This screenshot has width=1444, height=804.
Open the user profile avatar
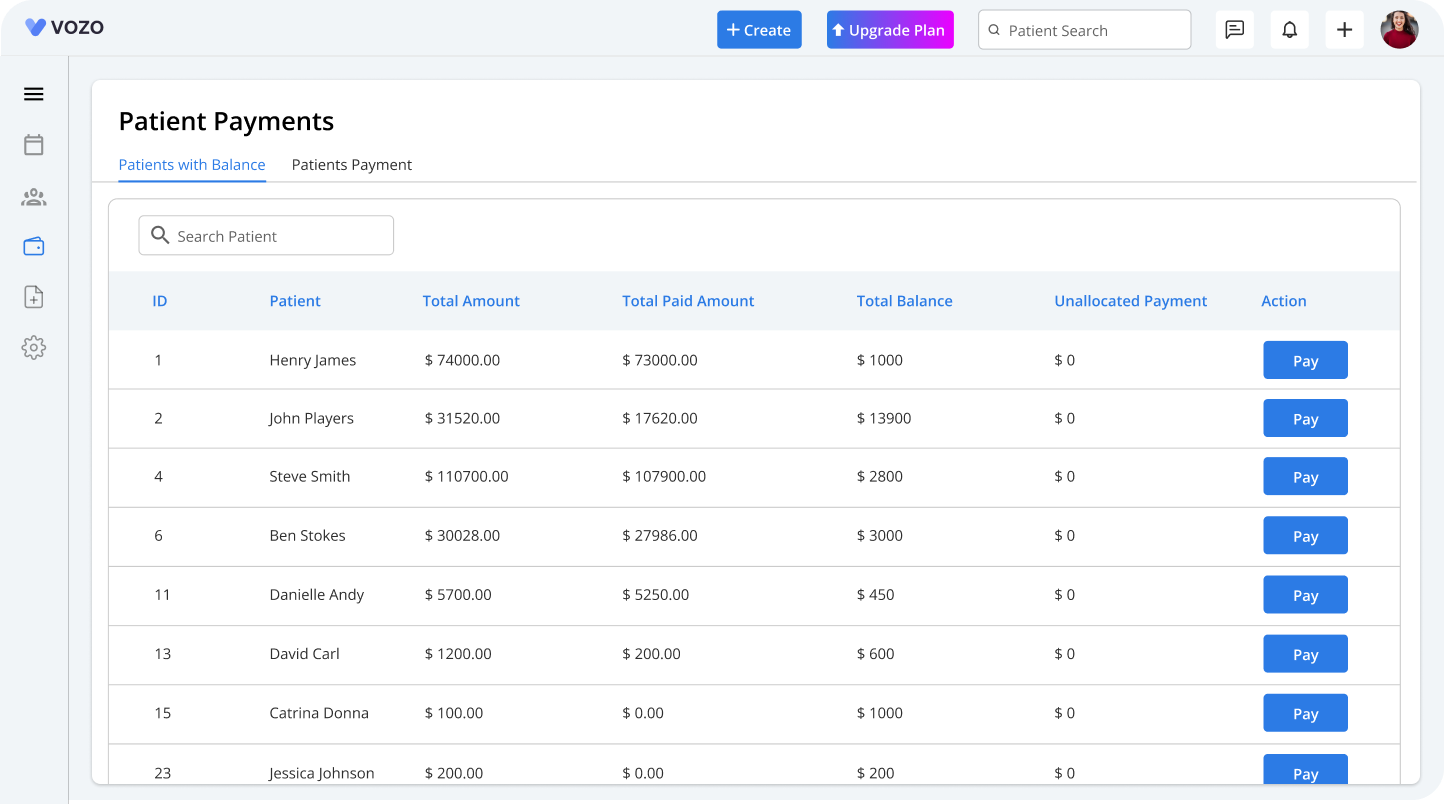(1400, 30)
